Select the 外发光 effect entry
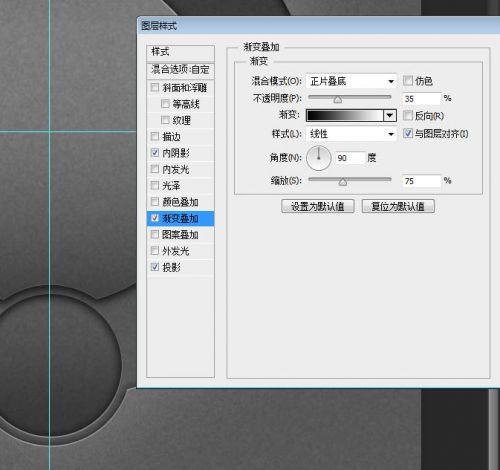This screenshot has width=500, height=470. [x=180, y=251]
